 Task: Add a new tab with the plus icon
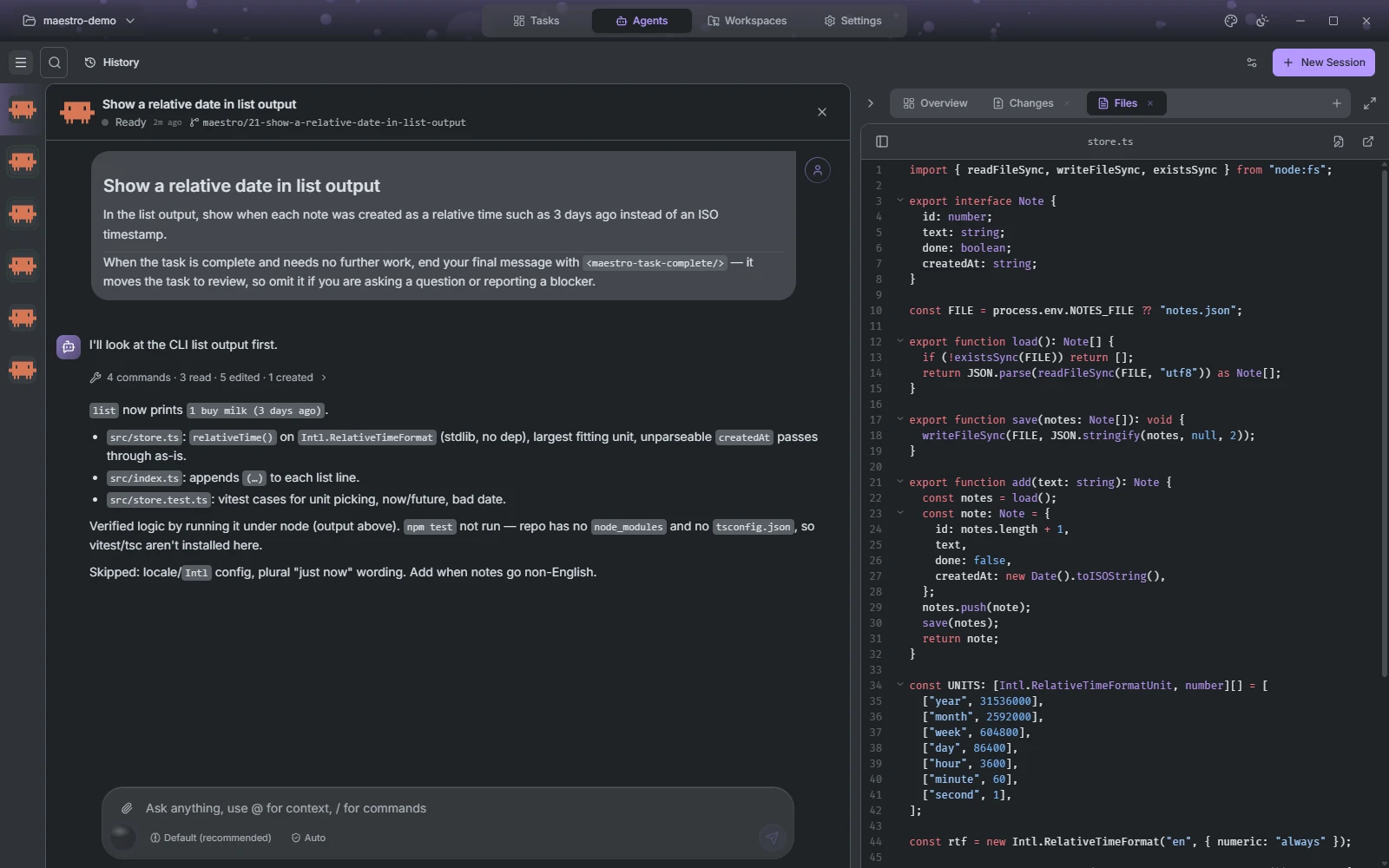click(x=1337, y=103)
